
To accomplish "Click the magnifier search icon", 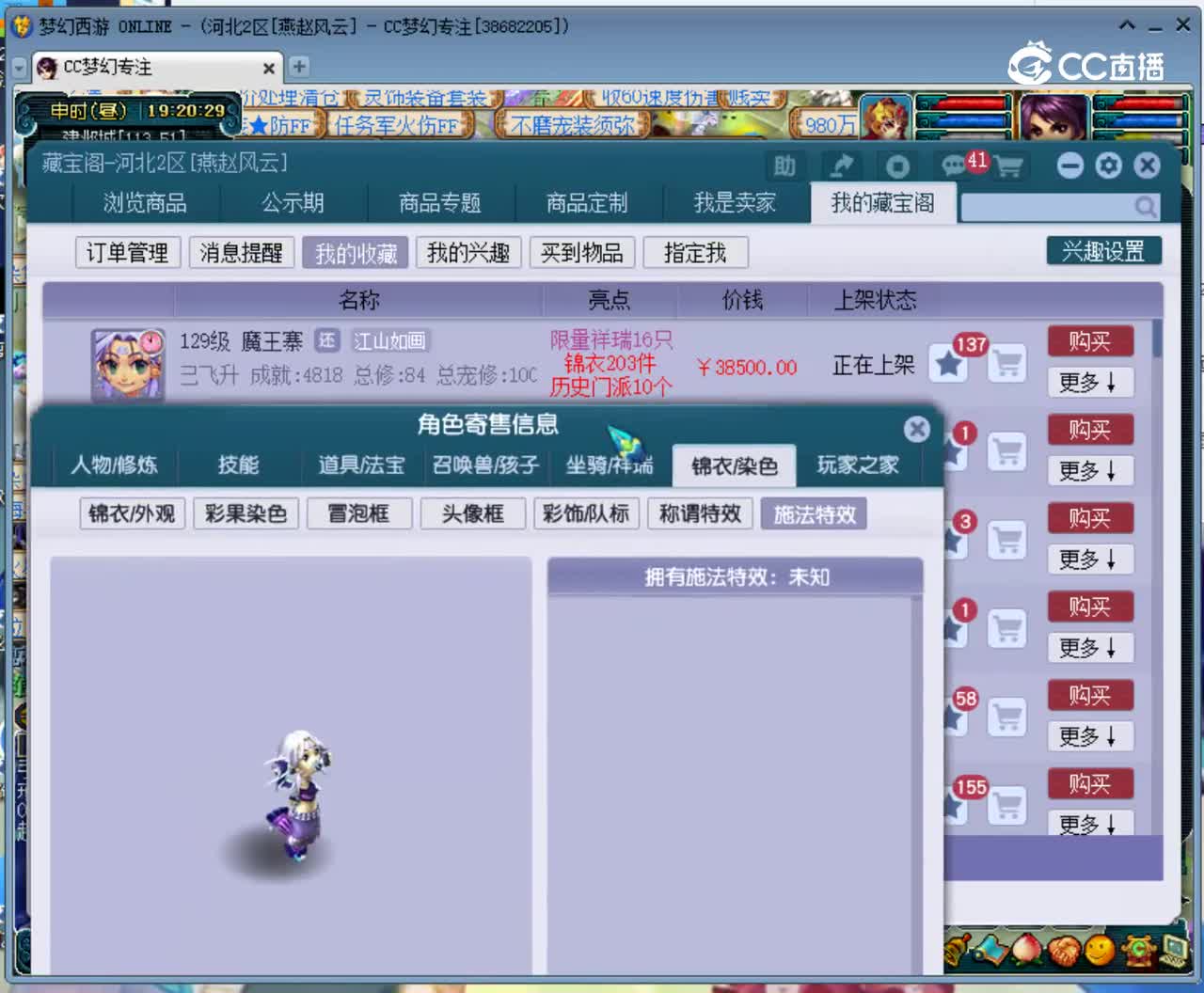I will tap(1145, 206).
